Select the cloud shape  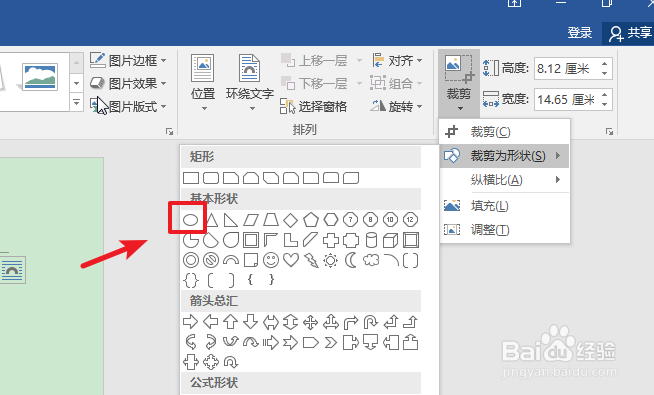[371, 260]
